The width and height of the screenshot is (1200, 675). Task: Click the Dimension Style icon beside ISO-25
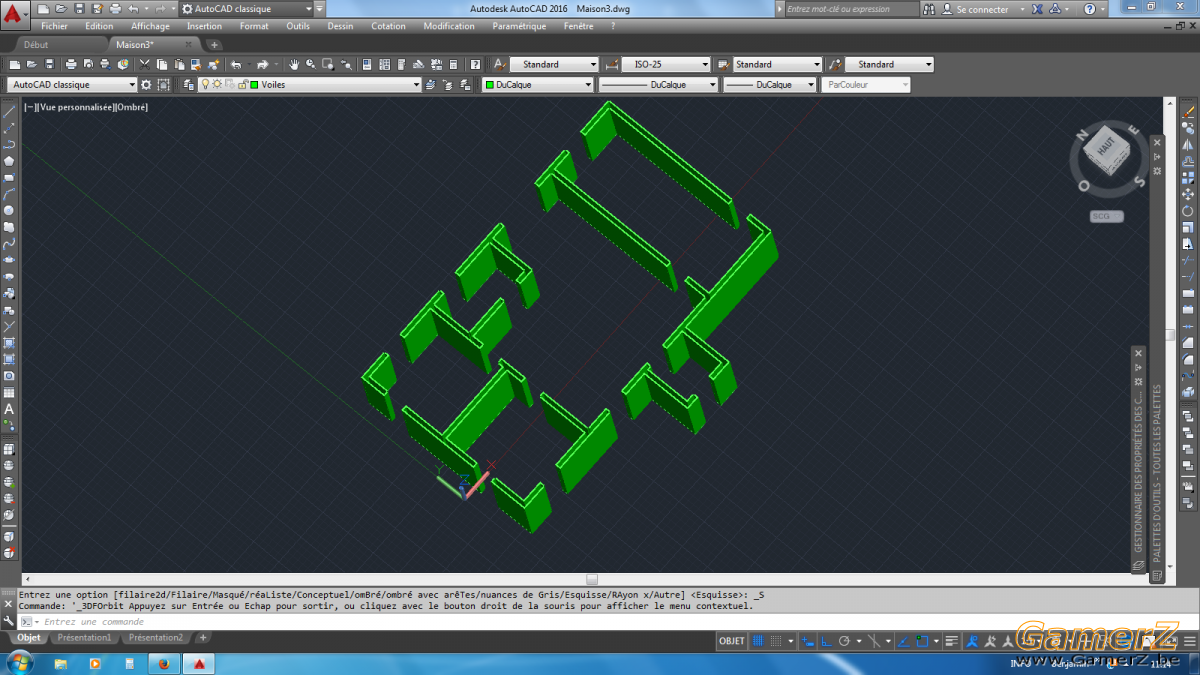612,64
